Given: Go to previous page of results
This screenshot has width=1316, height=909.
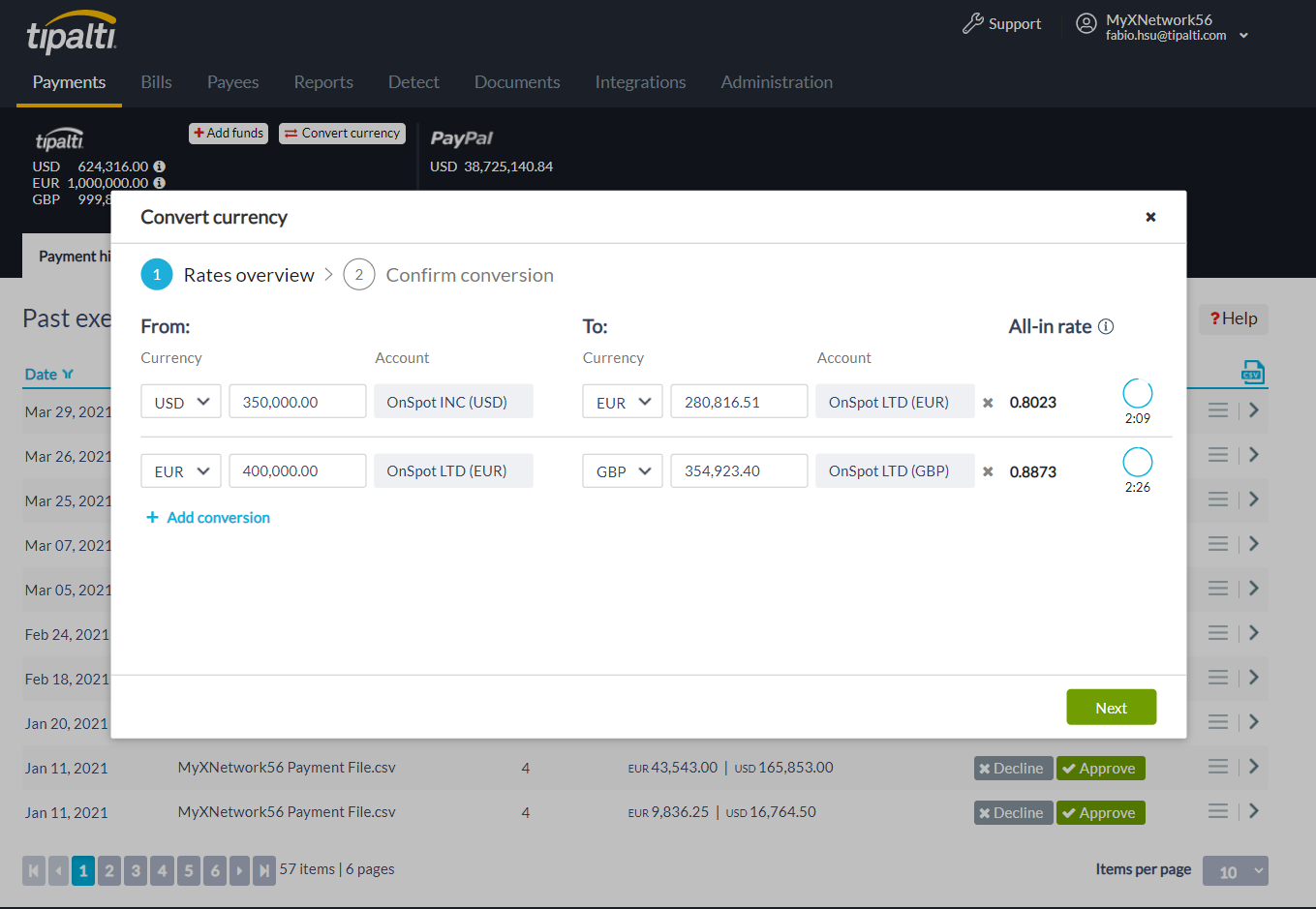Looking at the screenshot, I should click(x=59, y=870).
